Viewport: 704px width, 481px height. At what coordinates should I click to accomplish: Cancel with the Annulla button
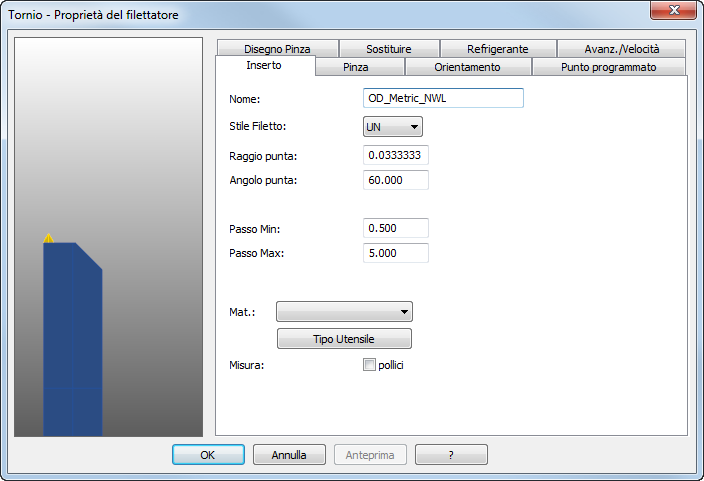(289, 455)
